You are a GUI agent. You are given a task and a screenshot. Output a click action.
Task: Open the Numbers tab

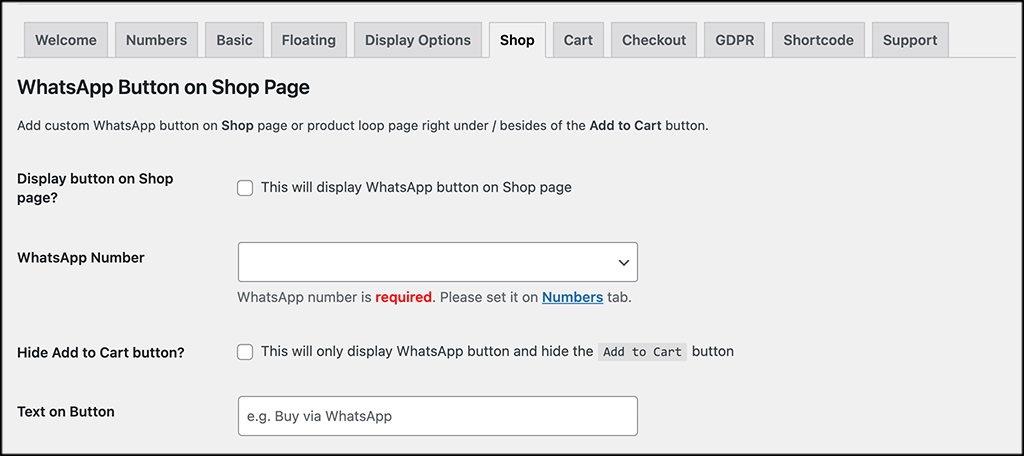pos(156,40)
